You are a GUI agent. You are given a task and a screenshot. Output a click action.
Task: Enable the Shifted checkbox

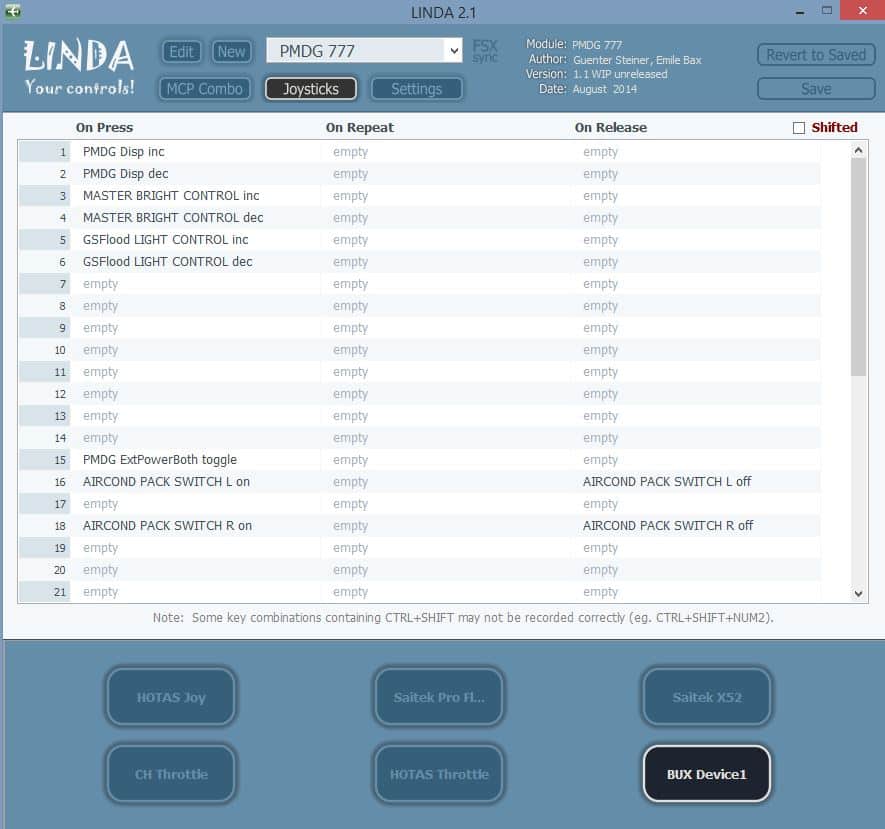click(798, 128)
